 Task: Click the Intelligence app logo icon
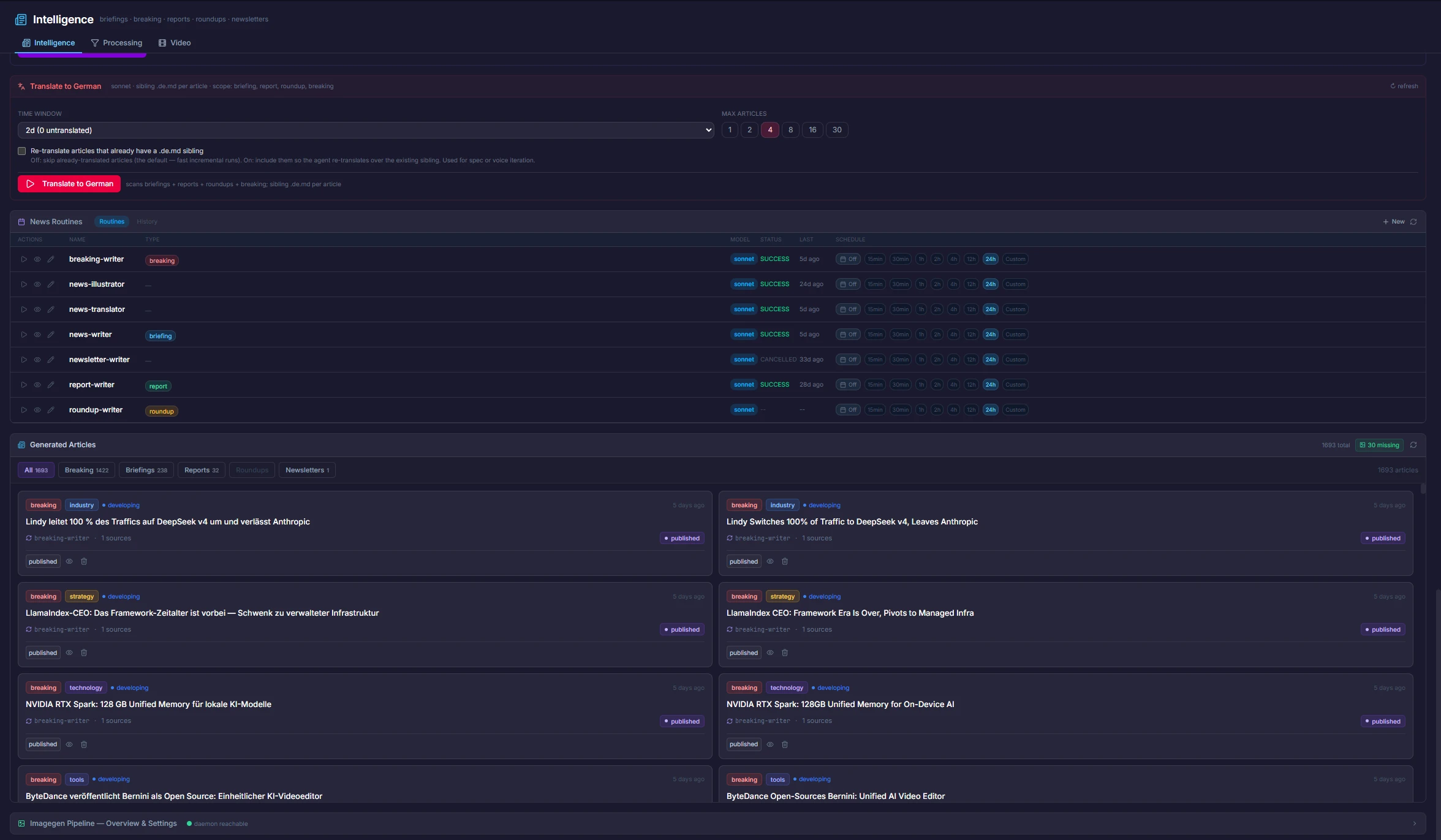(21, 20)
